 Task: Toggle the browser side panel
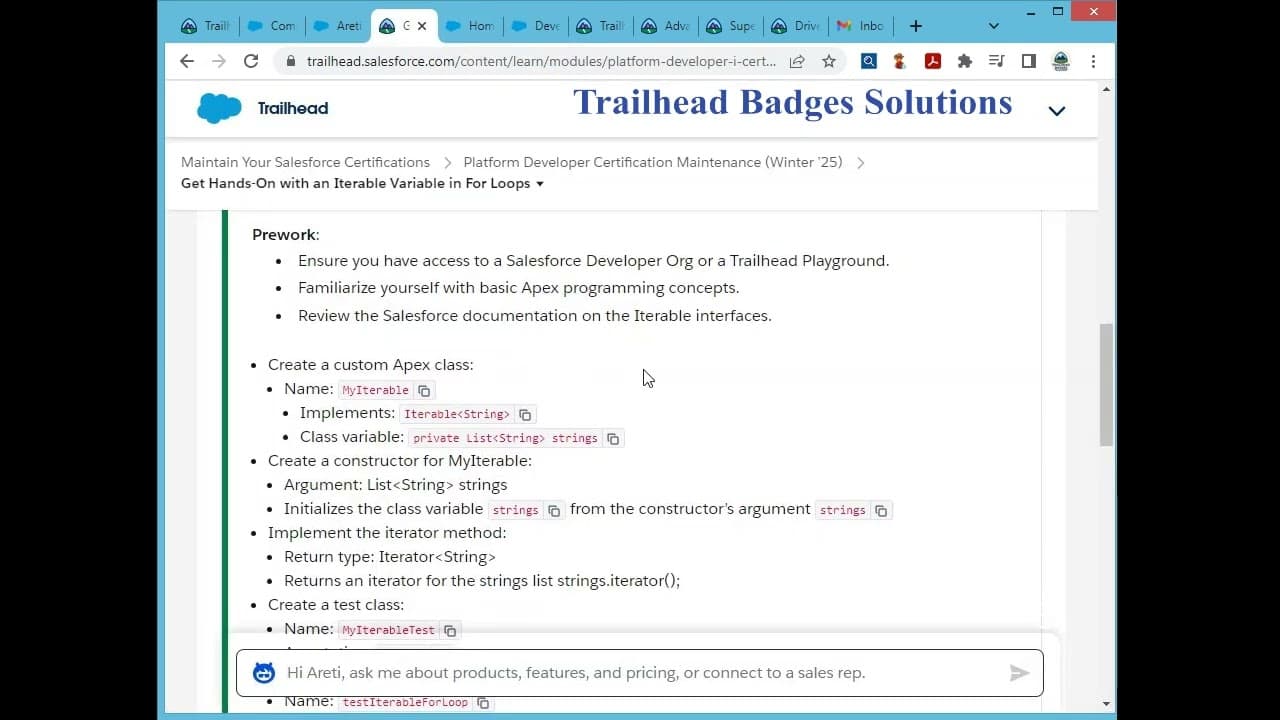[x=1028, y=61]
